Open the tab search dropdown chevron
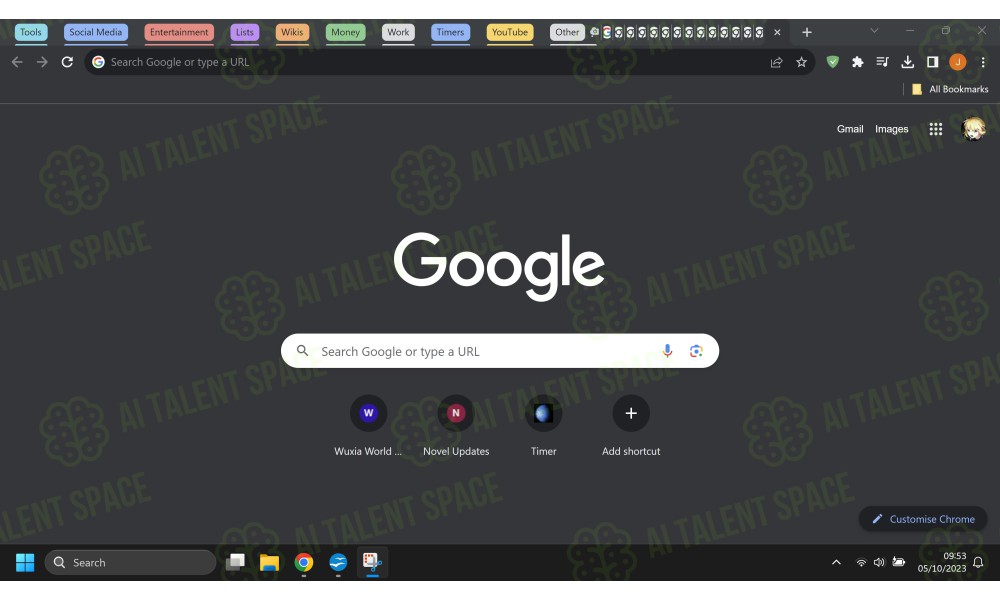The width and height of the screenshot is (1000, 600). (874, 31)
